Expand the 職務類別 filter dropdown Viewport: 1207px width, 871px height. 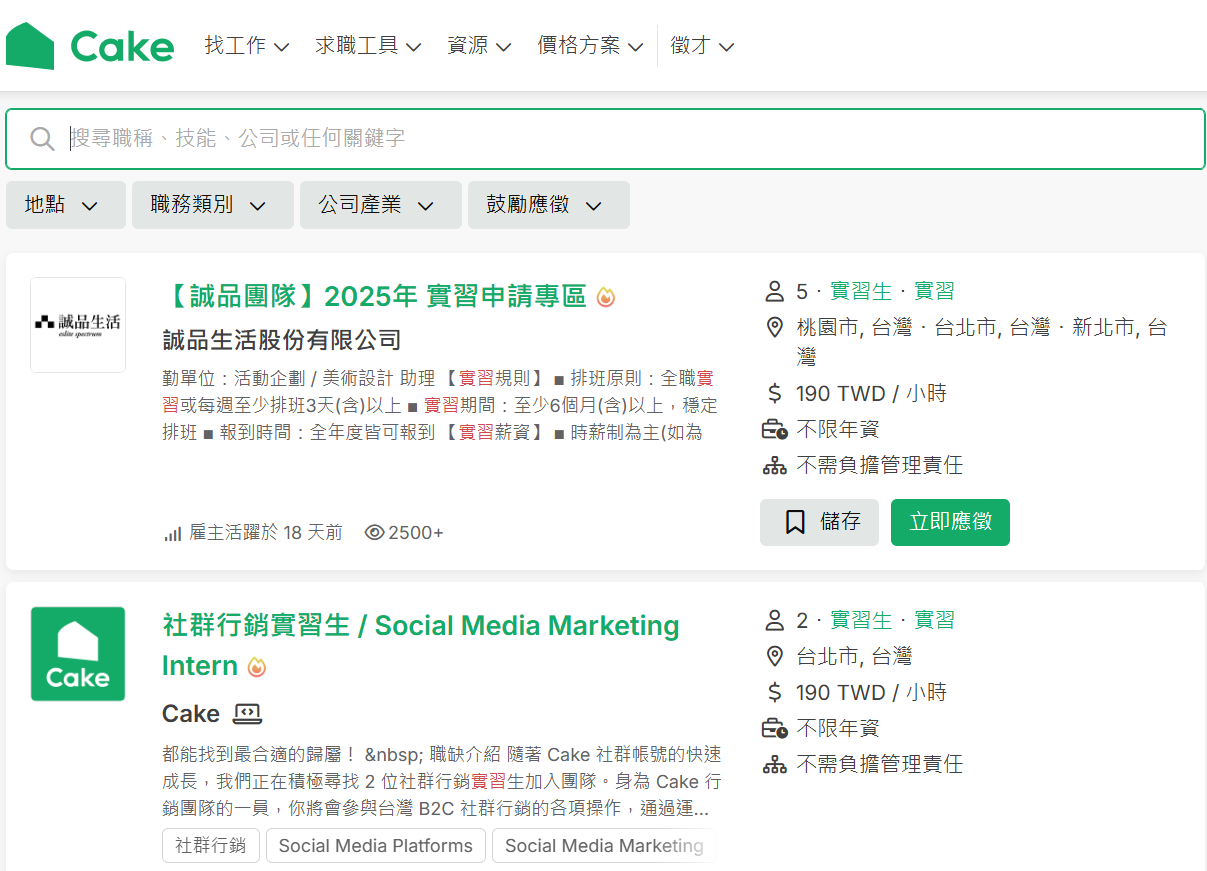click(213, 205)
